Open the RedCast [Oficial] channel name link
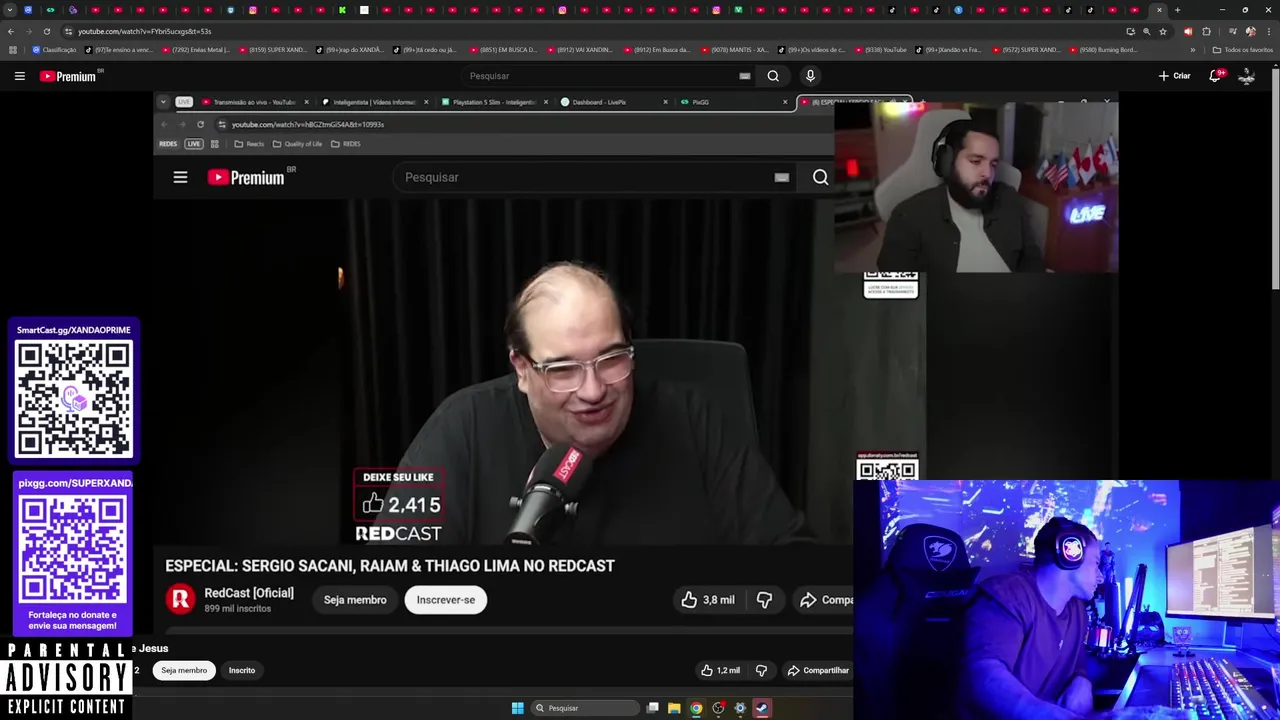 [249, 593]
